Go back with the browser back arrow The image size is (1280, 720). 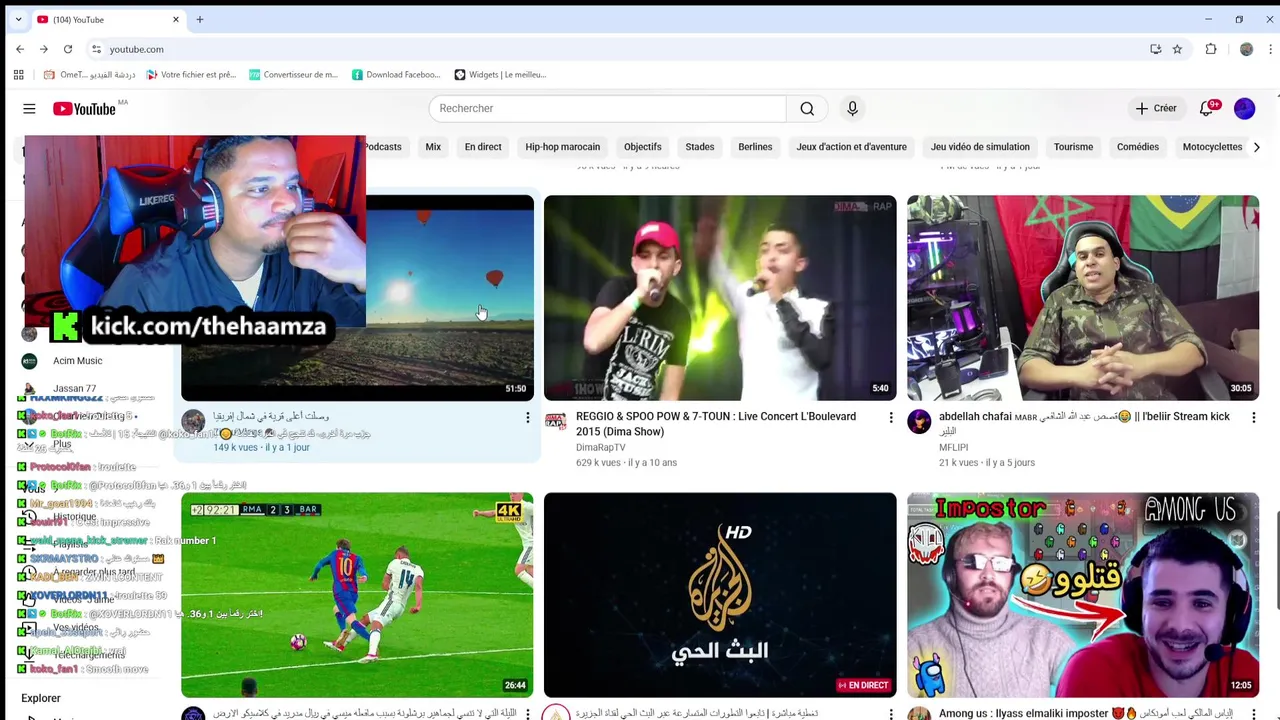coord(20,49)
